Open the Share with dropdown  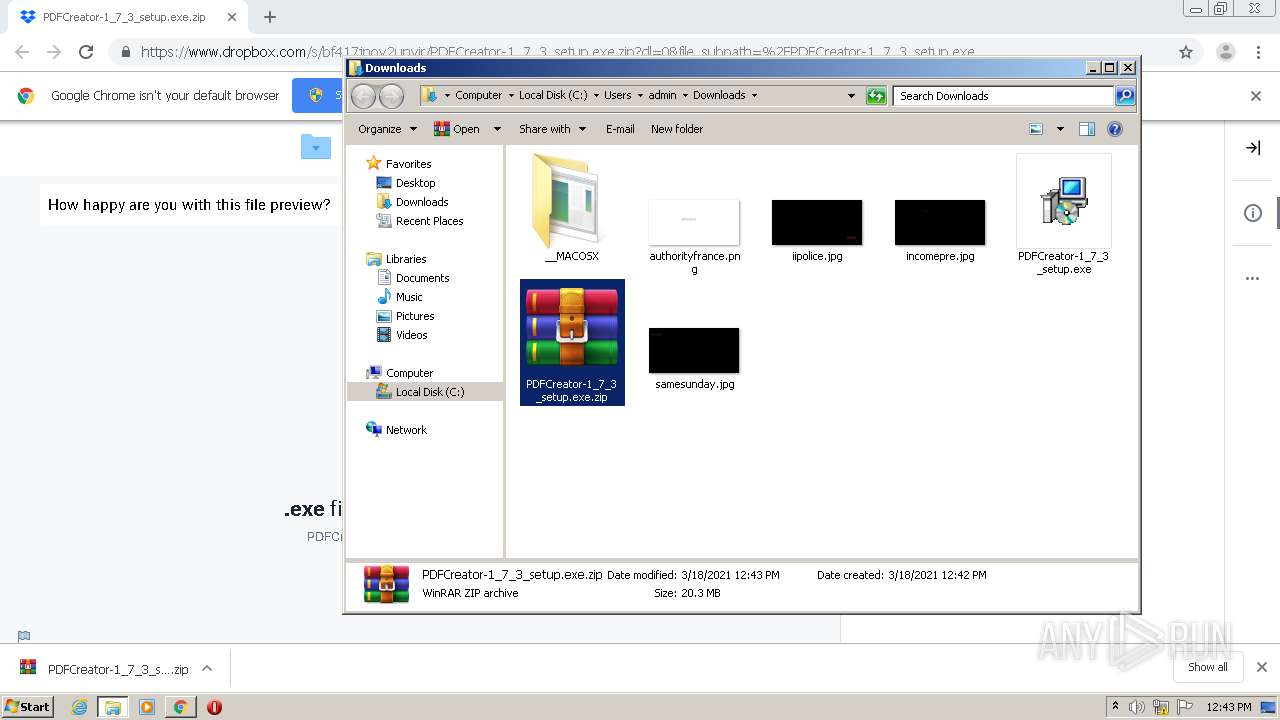coord(551,129)
